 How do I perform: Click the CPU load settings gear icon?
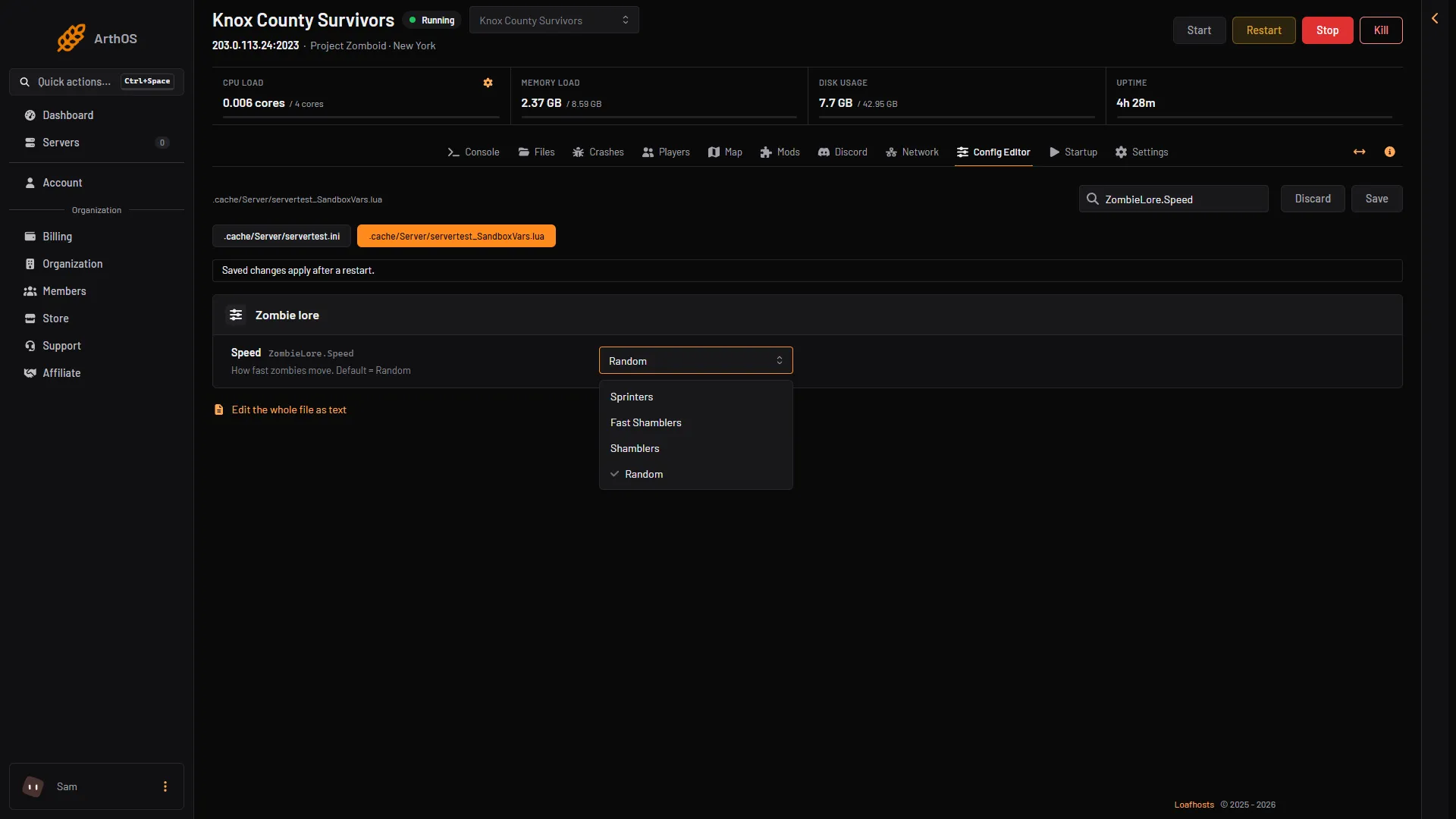click(x=488, y=83)
